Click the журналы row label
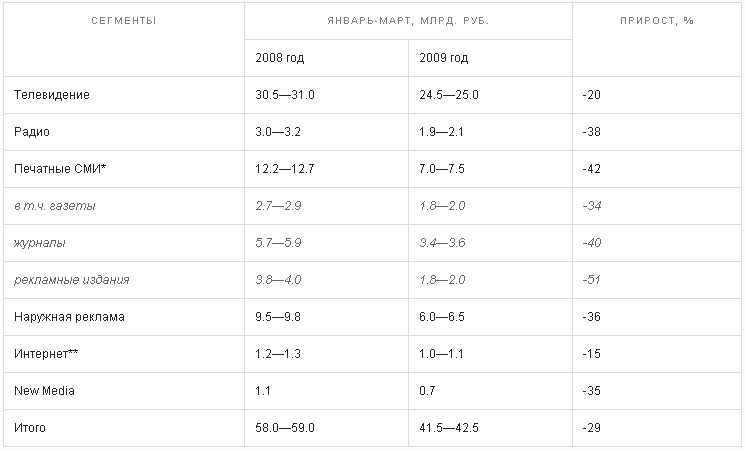745x451 pixels. 39,243
